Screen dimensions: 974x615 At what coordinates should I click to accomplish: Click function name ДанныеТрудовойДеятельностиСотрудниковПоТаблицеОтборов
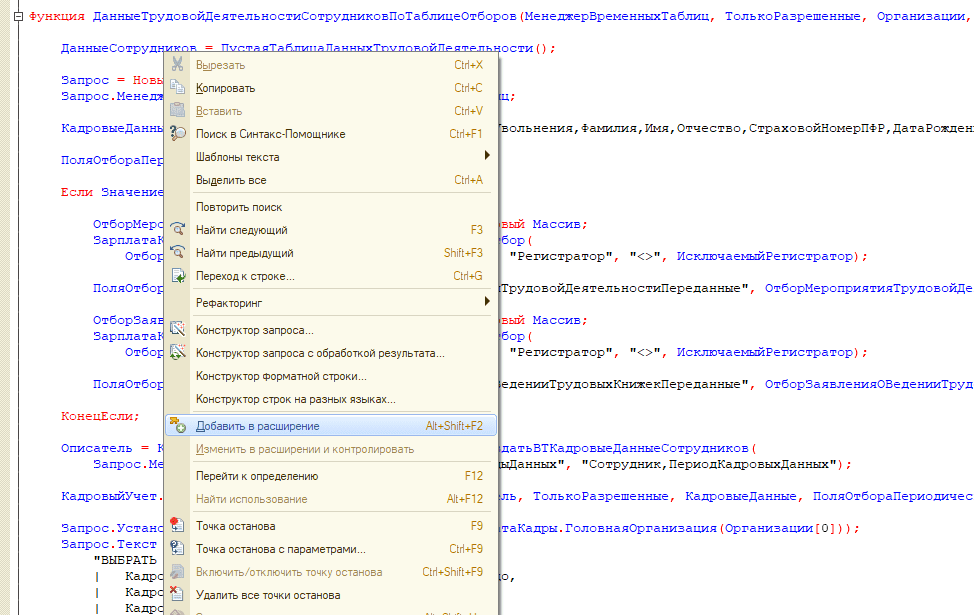tap(304, 17)
